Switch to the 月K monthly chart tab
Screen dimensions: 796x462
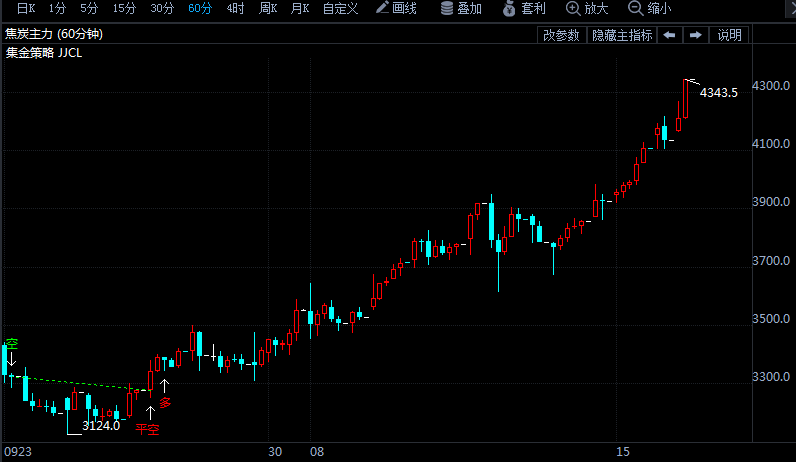tap(300, 8)
